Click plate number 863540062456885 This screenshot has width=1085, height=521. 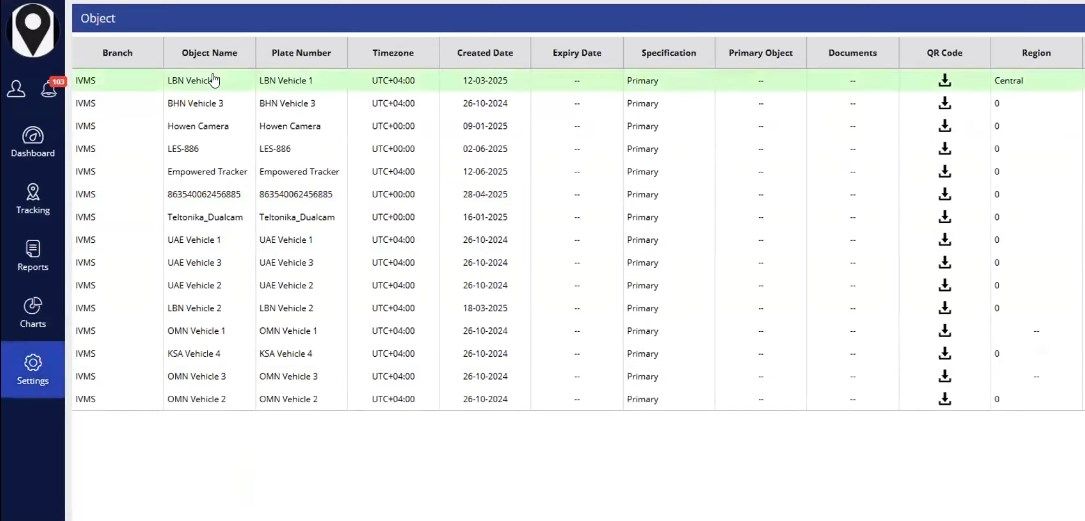tap(295, 194)
